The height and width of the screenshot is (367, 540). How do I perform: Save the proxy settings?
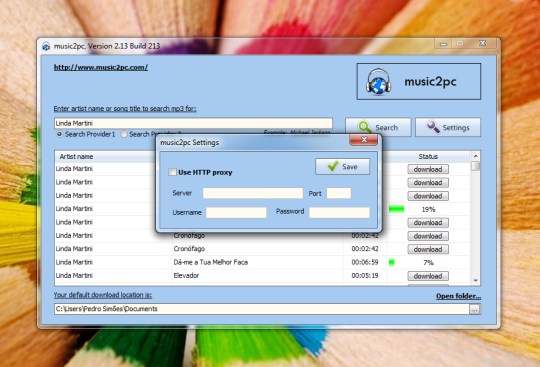tap(343, 167)
